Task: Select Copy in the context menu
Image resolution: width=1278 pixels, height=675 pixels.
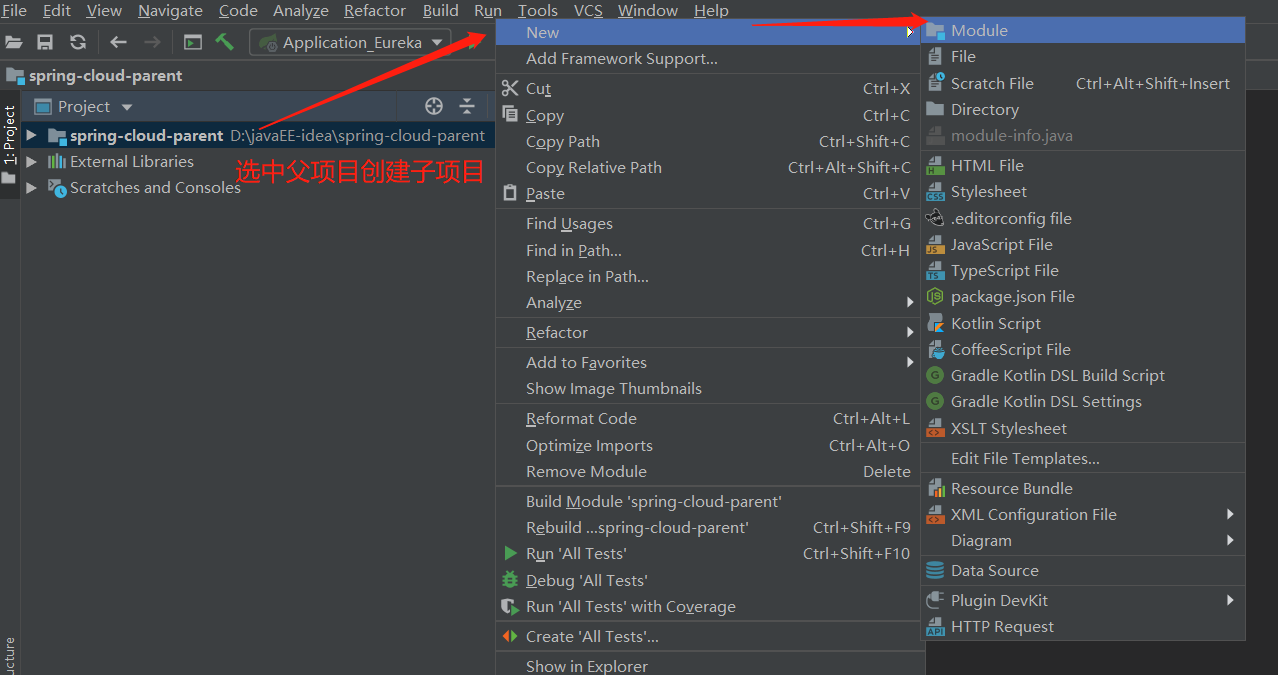Action: 708,116
